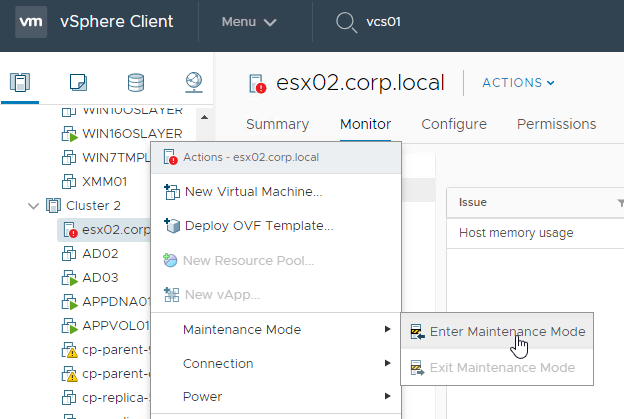Click the APPDNA01 VM icon
Image resolution: width=624 pixels, height=419 pixels.
[x=69, y=302]
